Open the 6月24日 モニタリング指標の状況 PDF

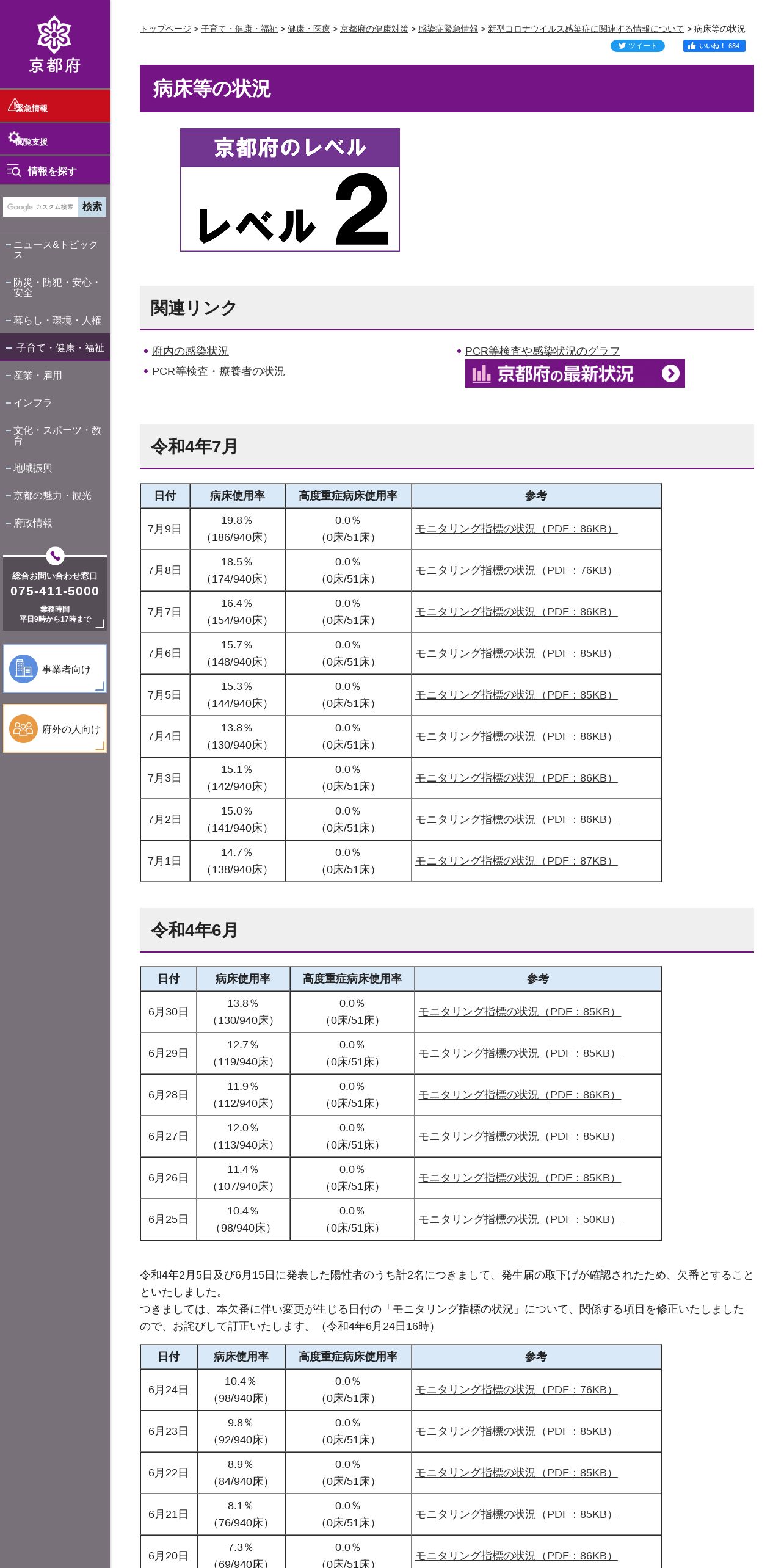[x=517, y=1390]
